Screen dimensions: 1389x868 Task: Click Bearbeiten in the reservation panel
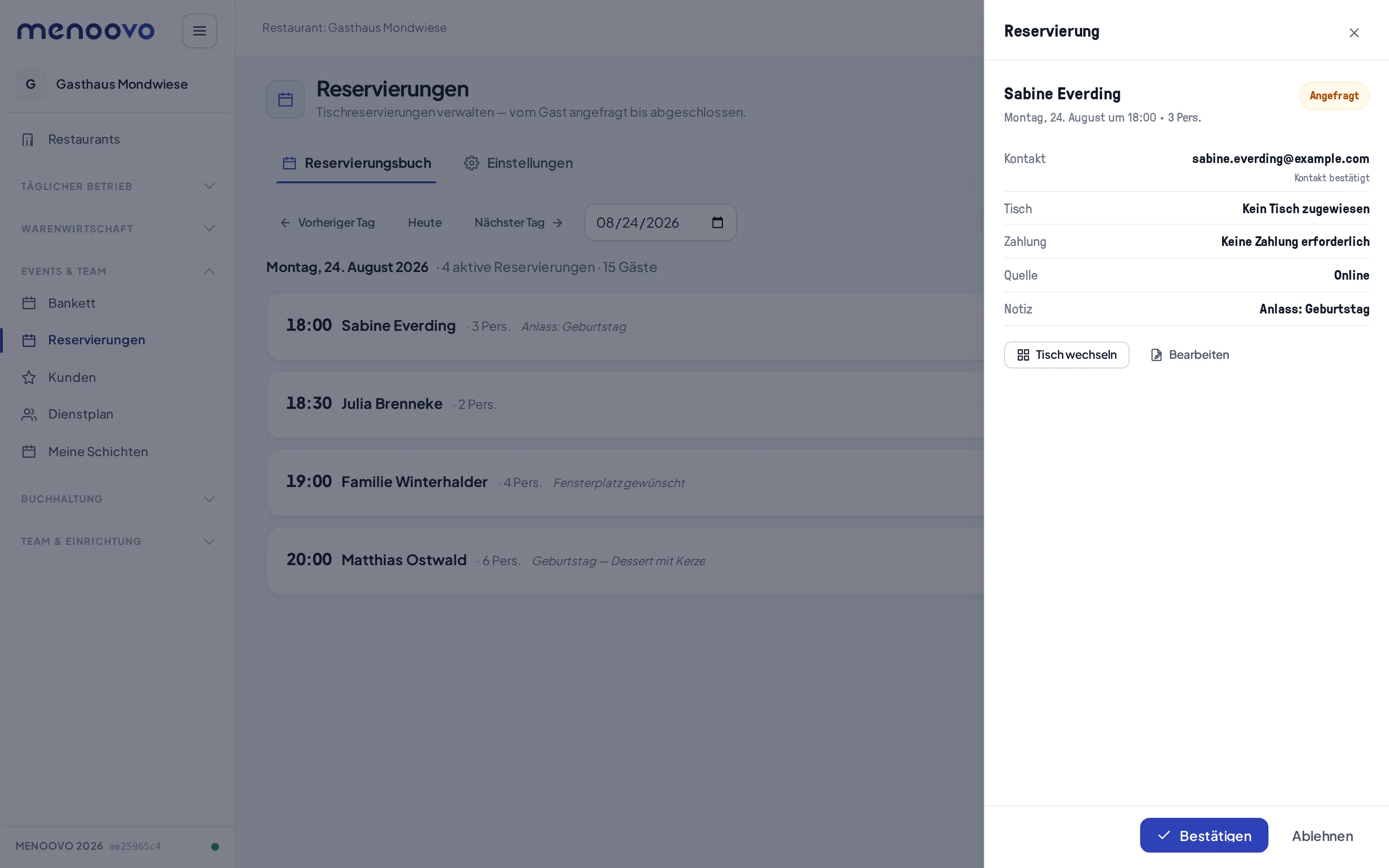[x=1190, y=355]
